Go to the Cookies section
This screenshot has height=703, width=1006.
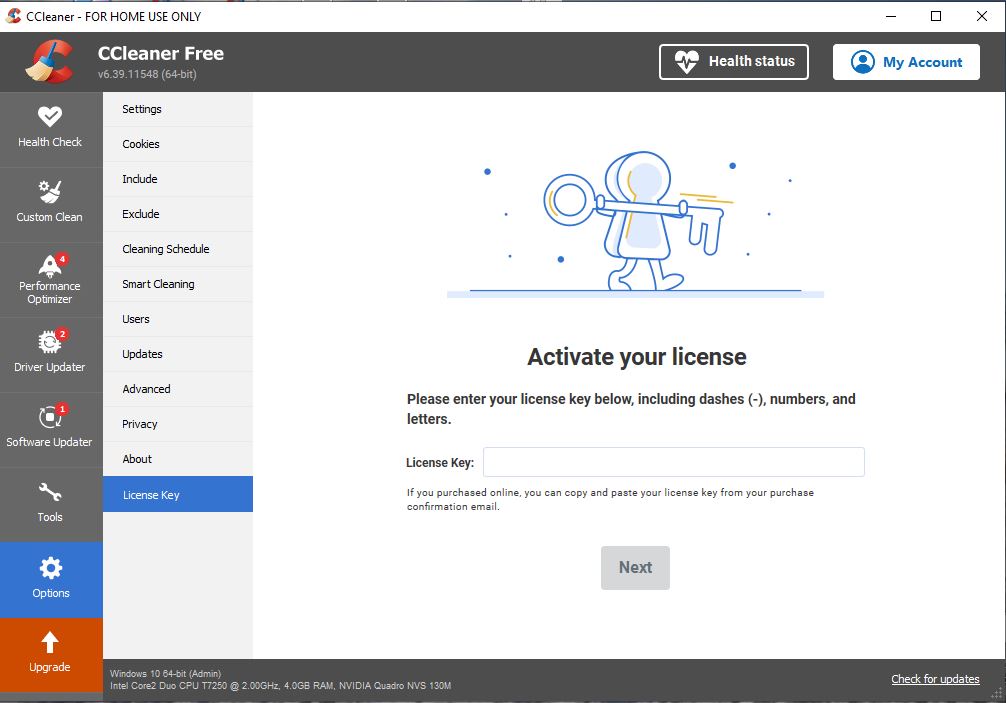(x=141, y=144)
